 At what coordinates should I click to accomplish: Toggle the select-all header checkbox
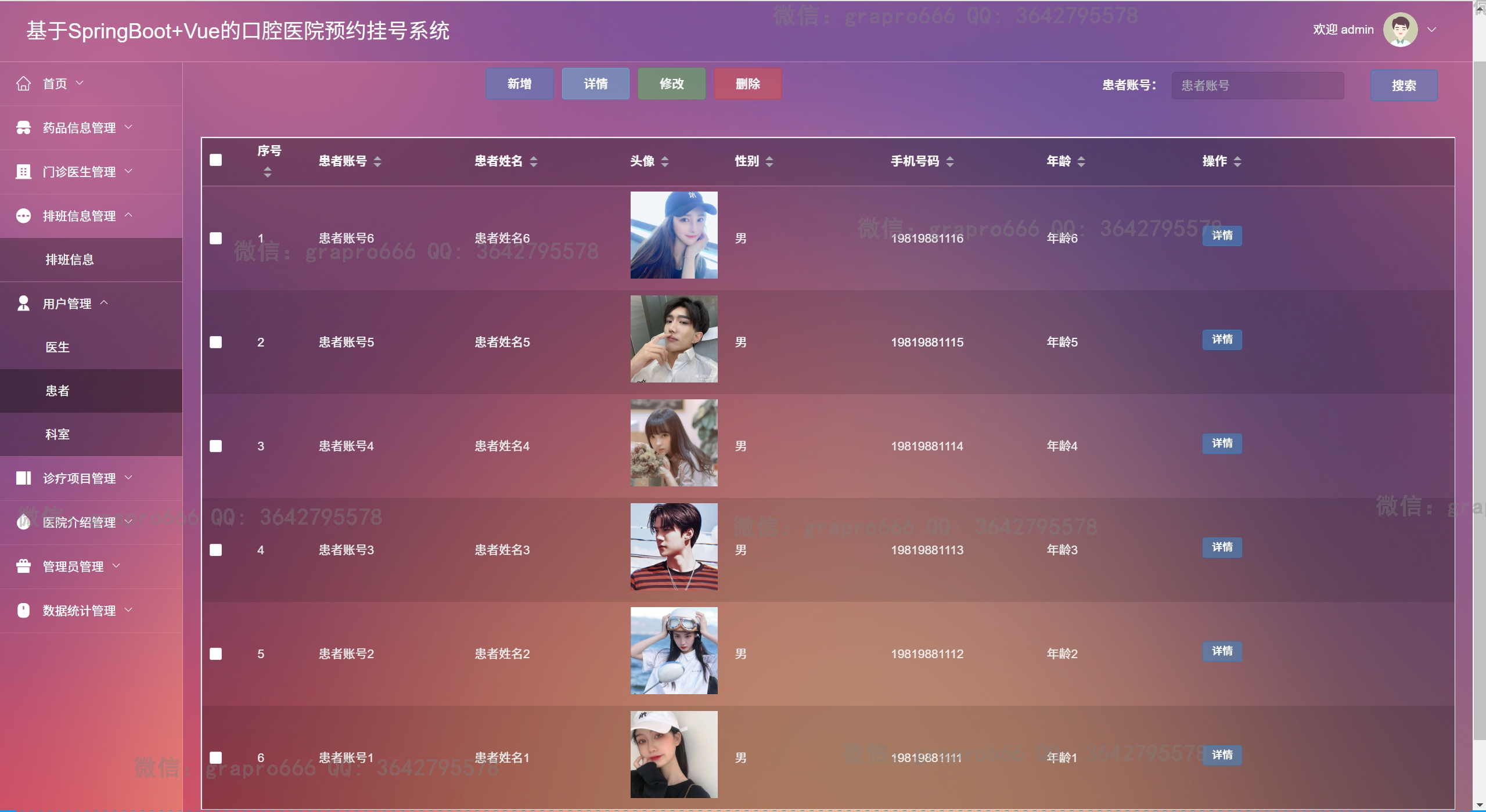pyautogui.click(x=215, y=160)
